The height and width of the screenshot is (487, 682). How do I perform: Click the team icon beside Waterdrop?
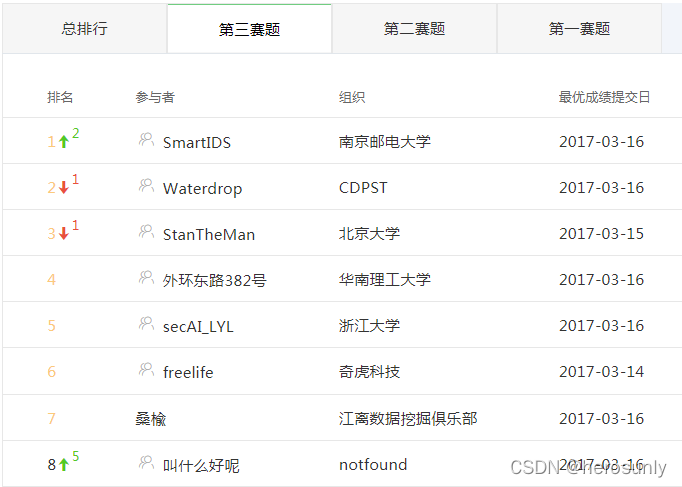146,186
